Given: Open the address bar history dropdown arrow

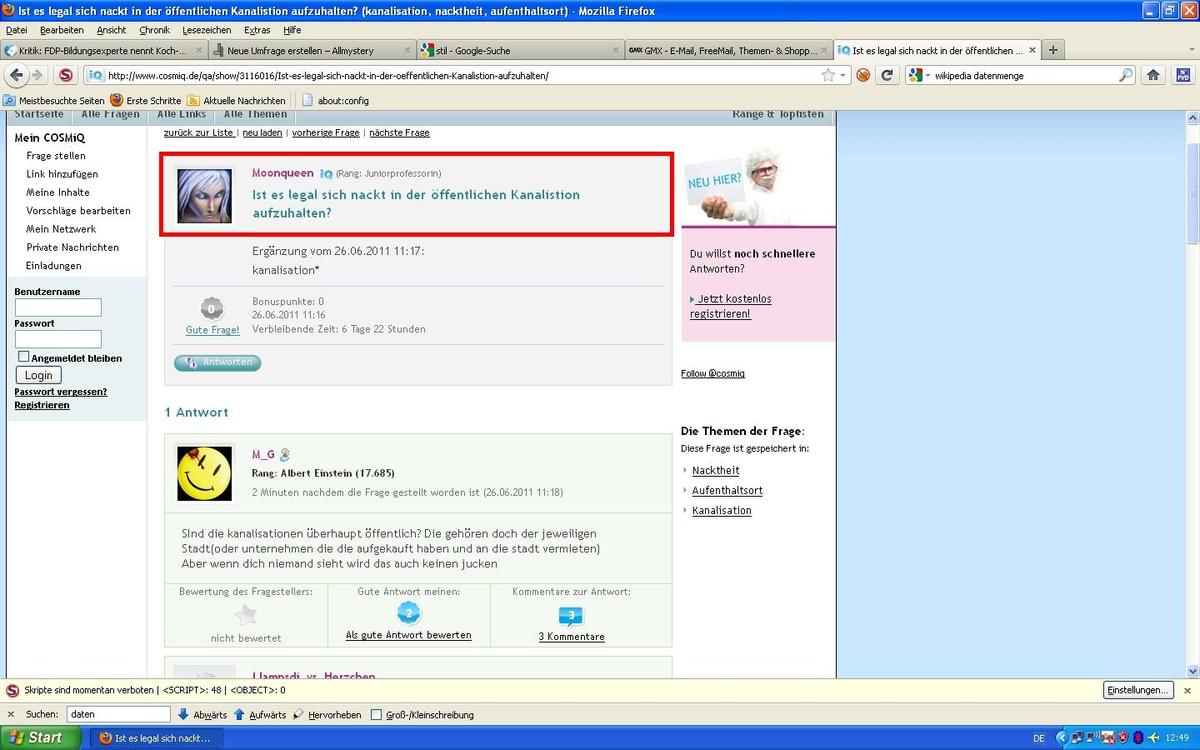Looking at the screenshot, I should pyautogui.click(x=843, y=75).
